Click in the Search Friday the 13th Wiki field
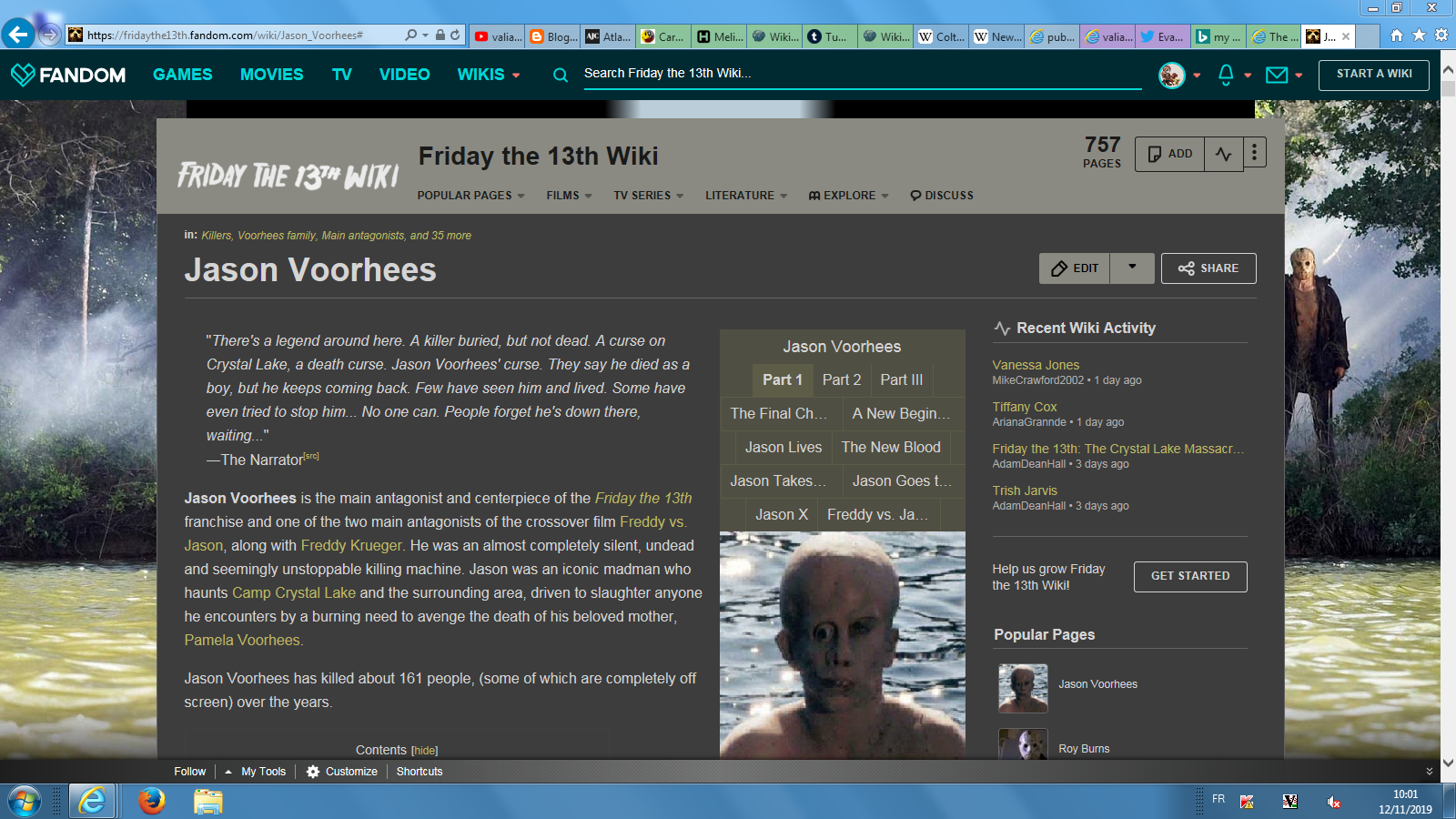Viewport: 1456px width, 819px height. 862,74
